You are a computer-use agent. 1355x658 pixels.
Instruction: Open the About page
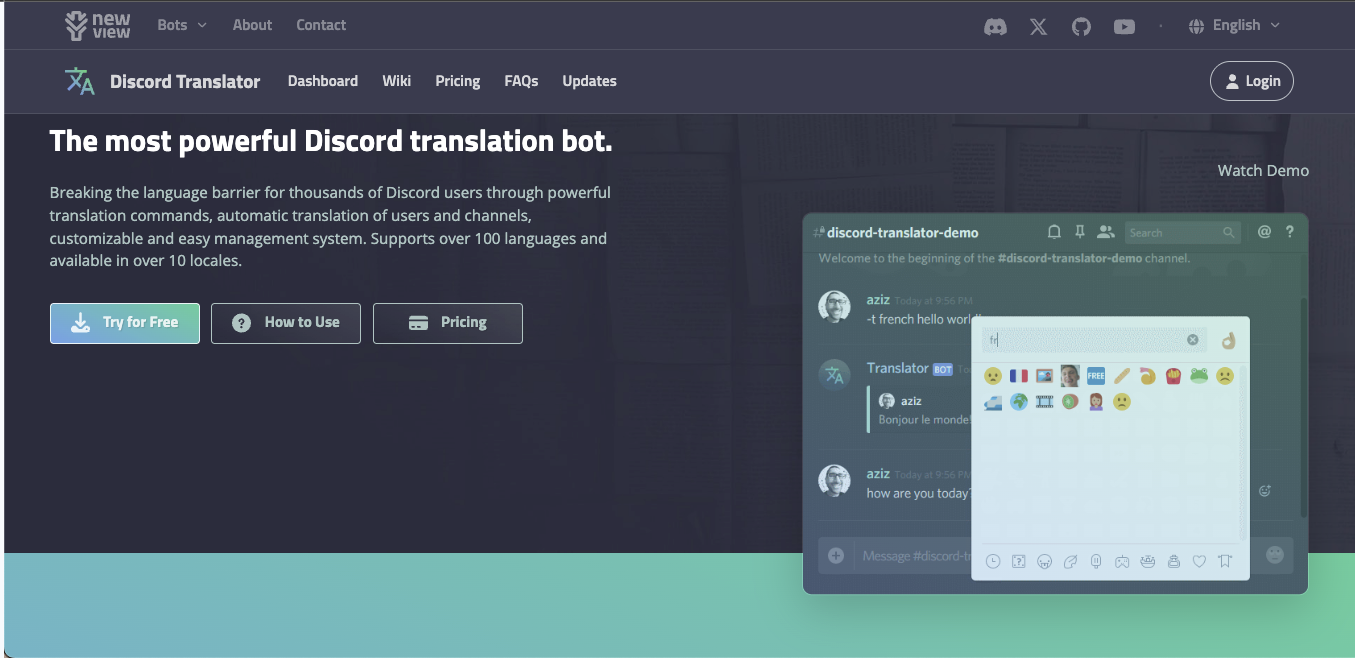point(252,25)
